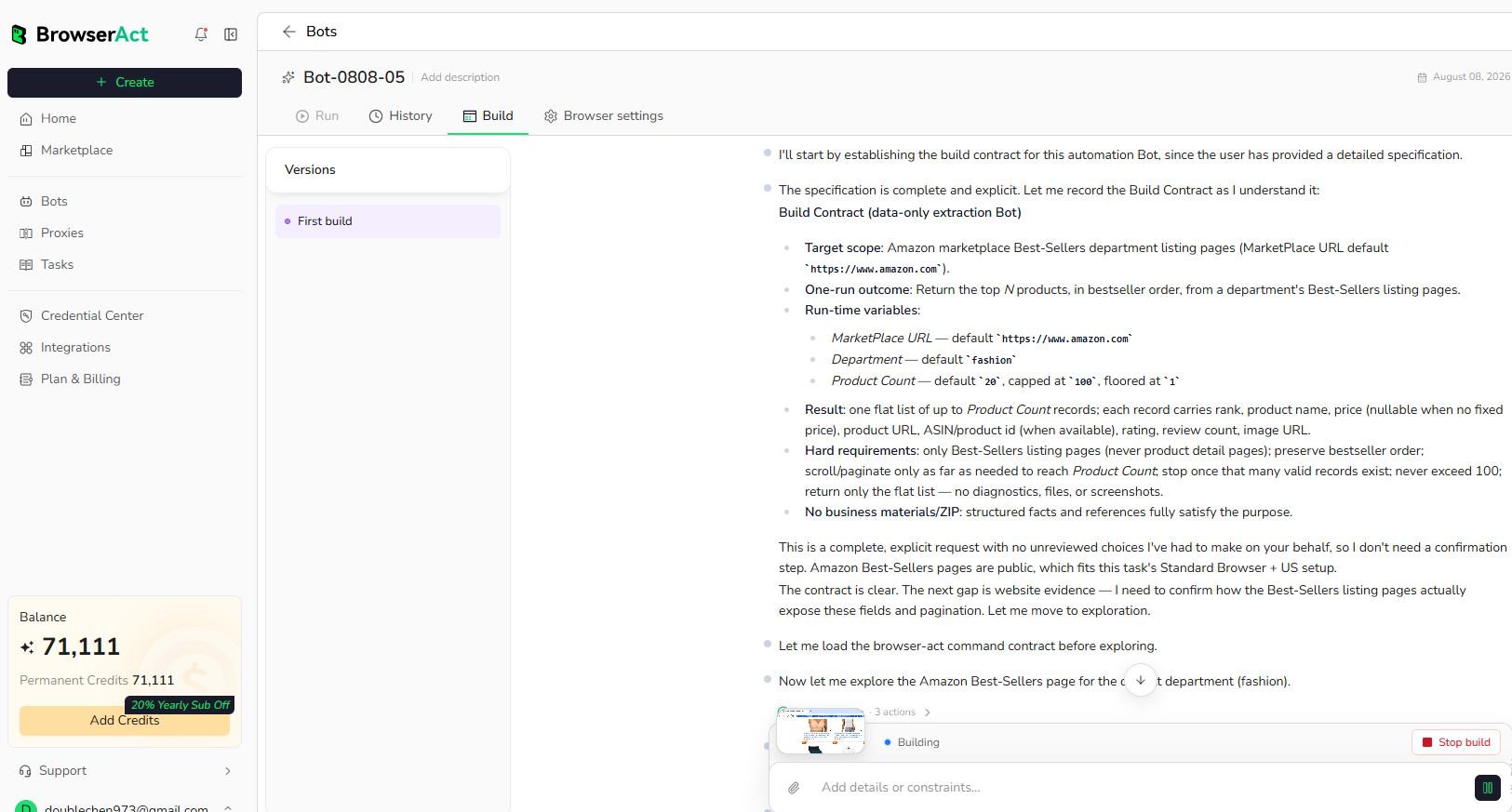Go to Home in sidebar

pos(59,118)
